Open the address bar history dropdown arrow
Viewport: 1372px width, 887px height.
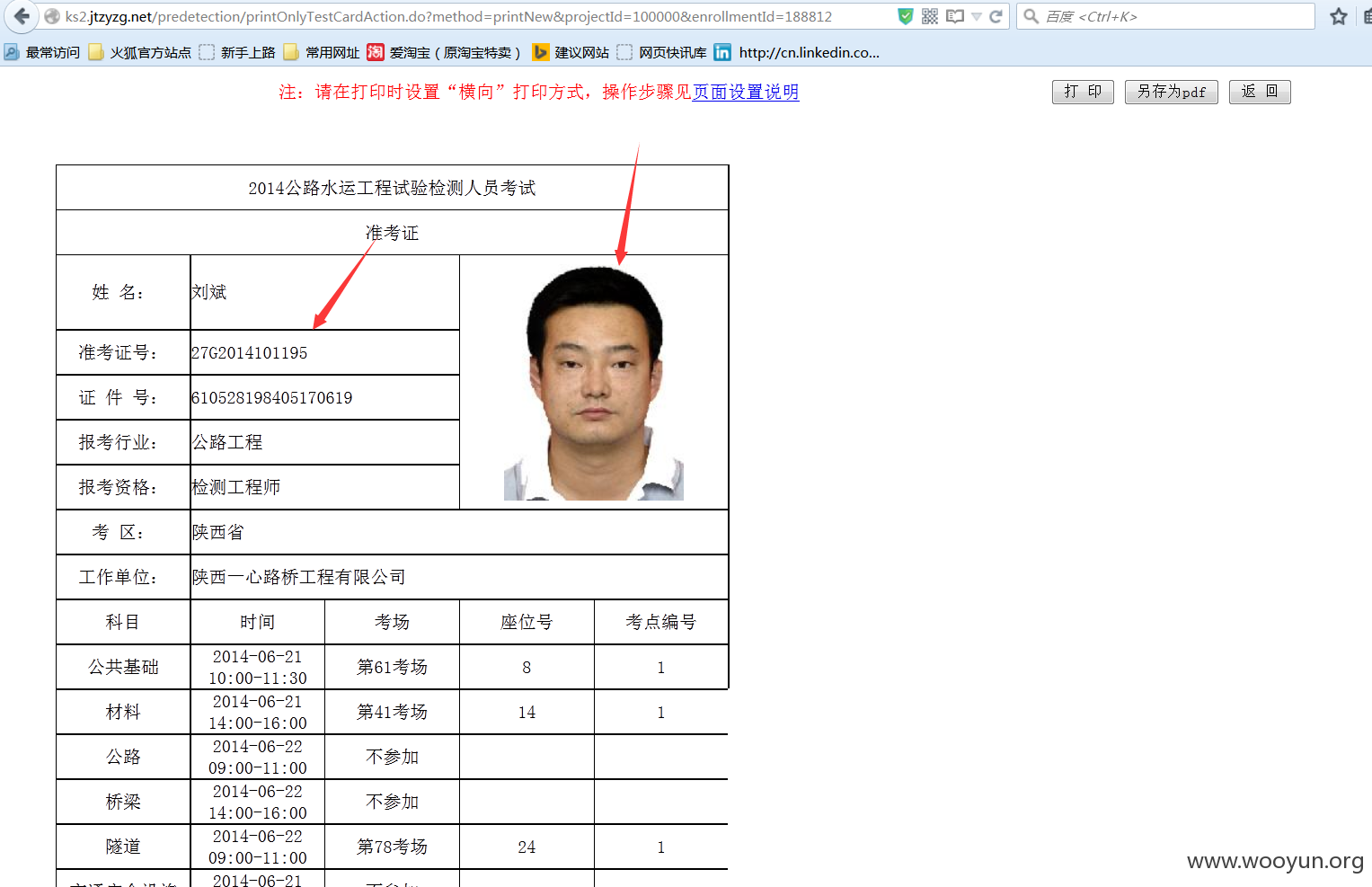click(x=977, y=17)
